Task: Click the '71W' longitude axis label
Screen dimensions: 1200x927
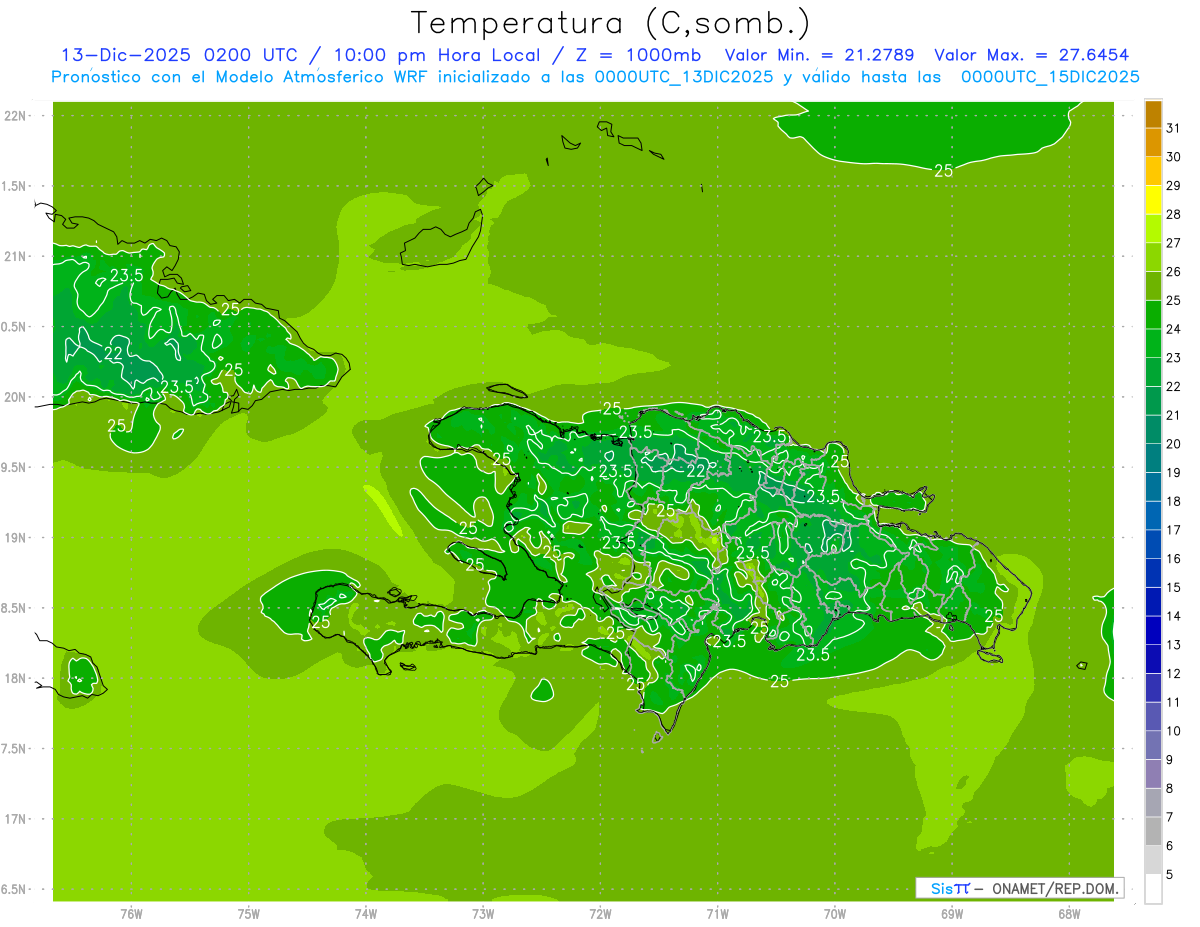Action: [717, 913]
